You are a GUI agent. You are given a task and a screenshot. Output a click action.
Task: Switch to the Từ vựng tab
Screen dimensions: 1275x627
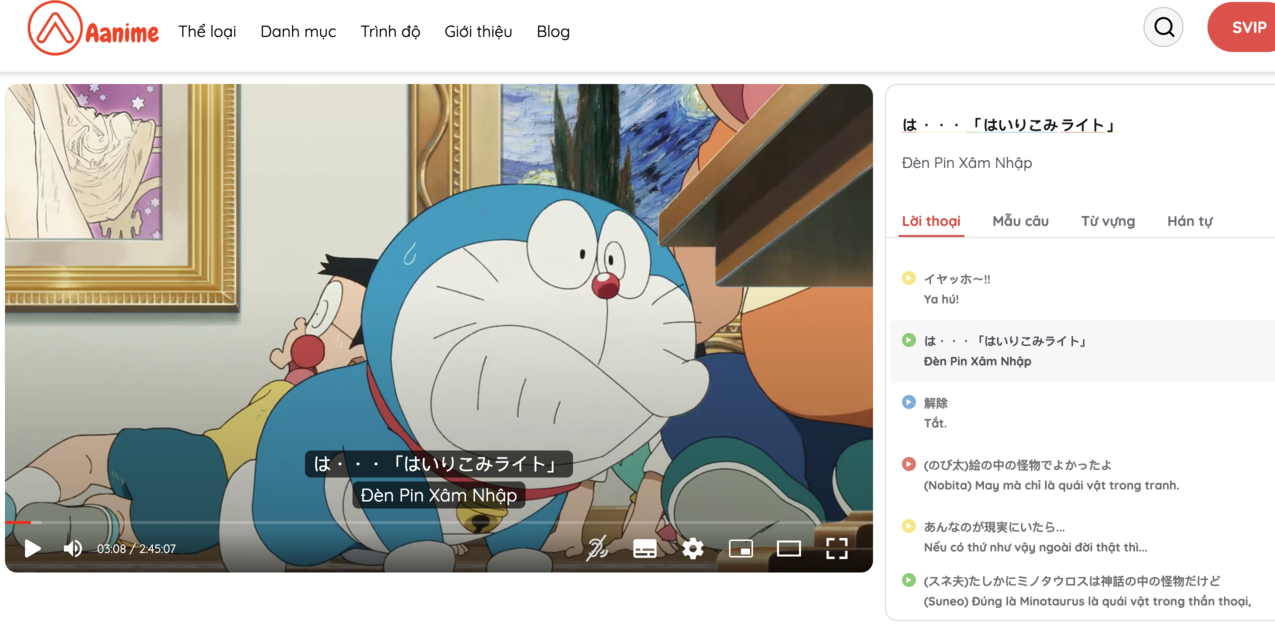[x=1107, y=221]
